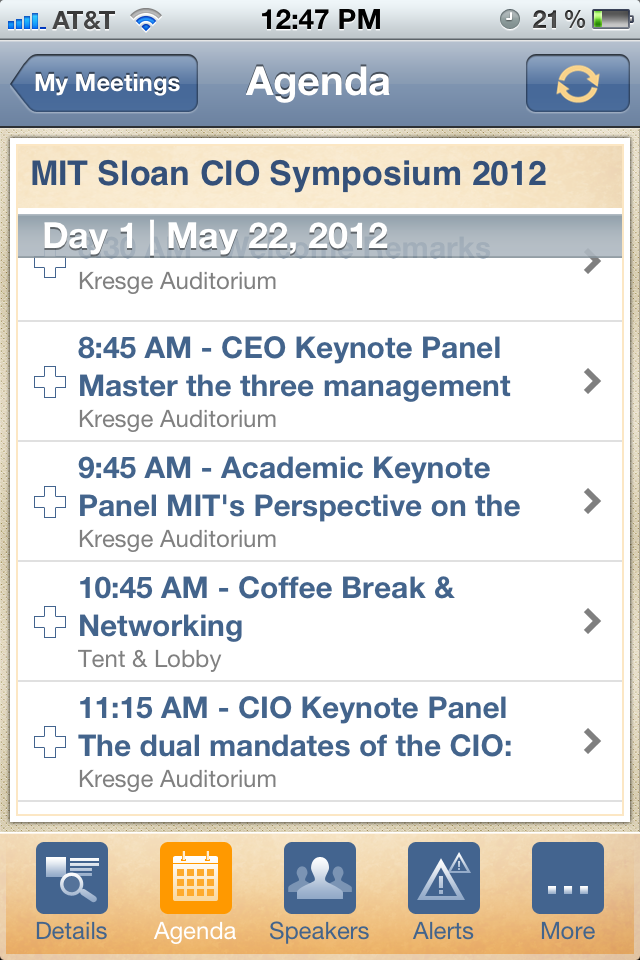Screen dimensions: 640x960
Task: Go back to My Meetings
Action: point(105,83)
